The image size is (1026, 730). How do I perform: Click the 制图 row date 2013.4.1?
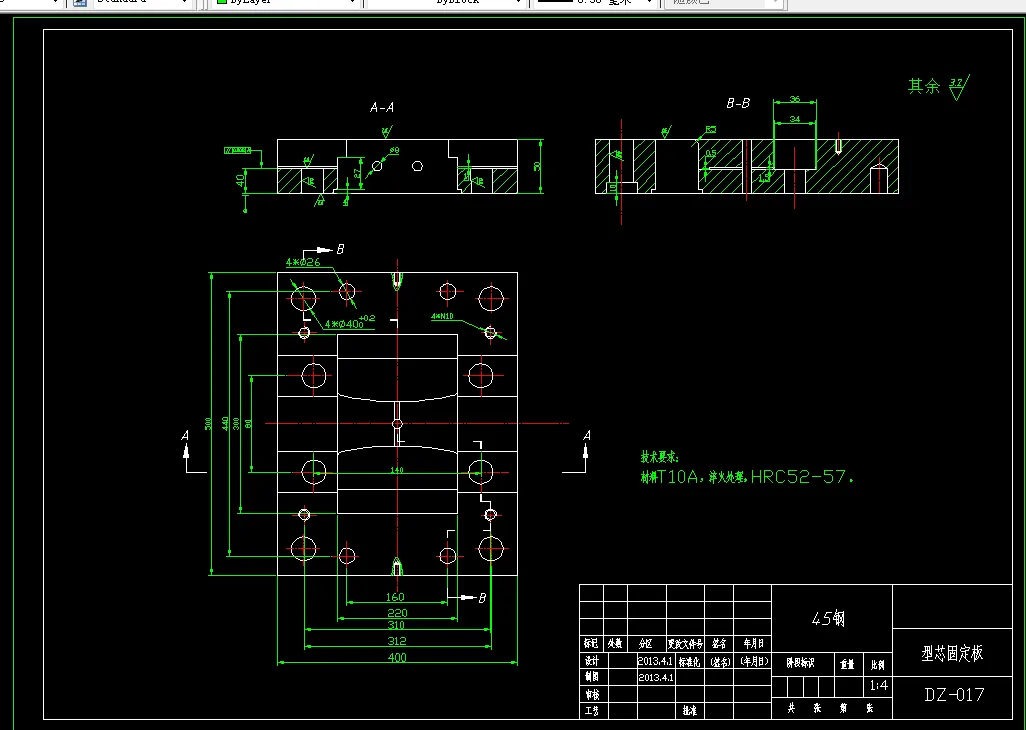point(656,678)
